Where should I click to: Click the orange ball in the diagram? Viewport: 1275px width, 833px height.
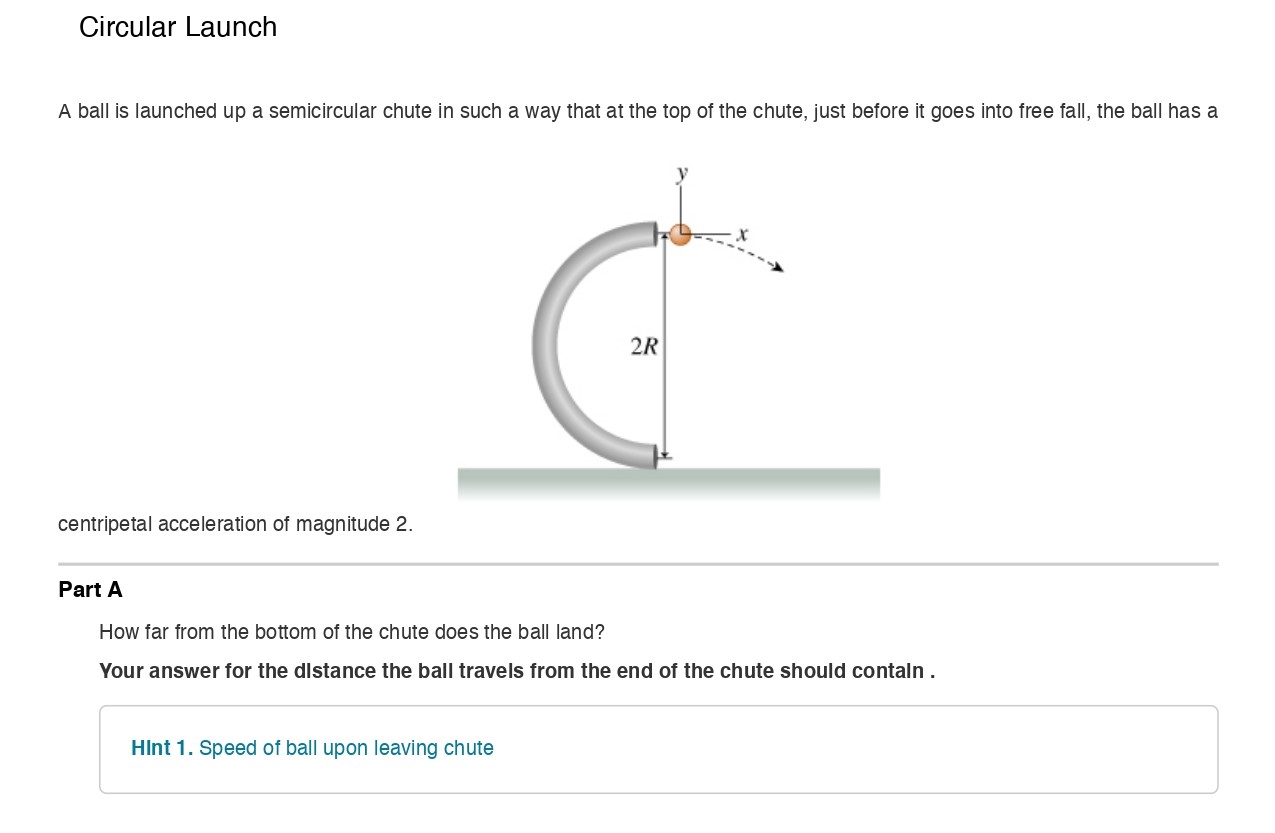[680, 235]
